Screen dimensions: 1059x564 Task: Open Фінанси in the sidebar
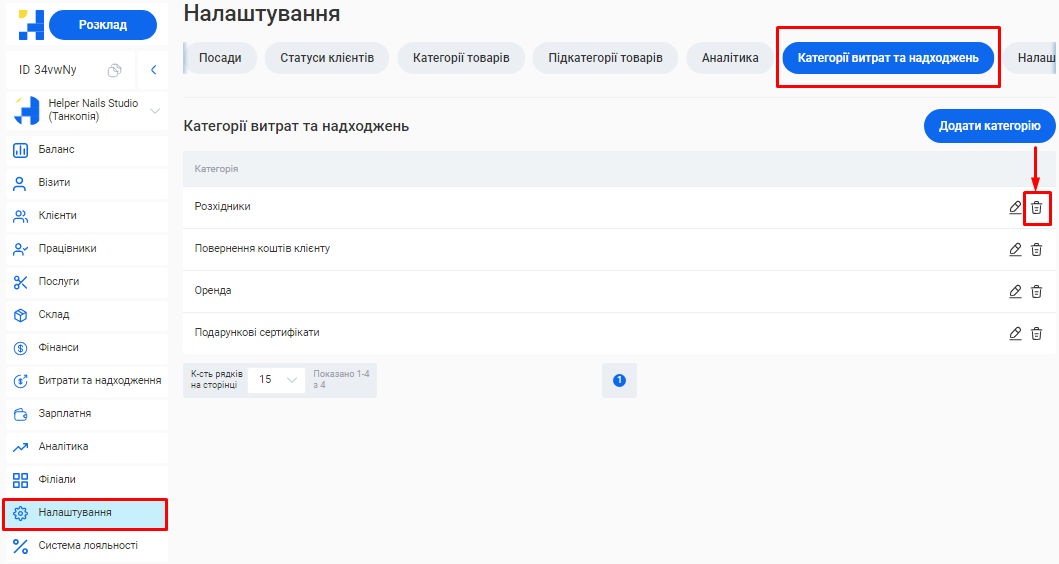(x=58, y=348)
